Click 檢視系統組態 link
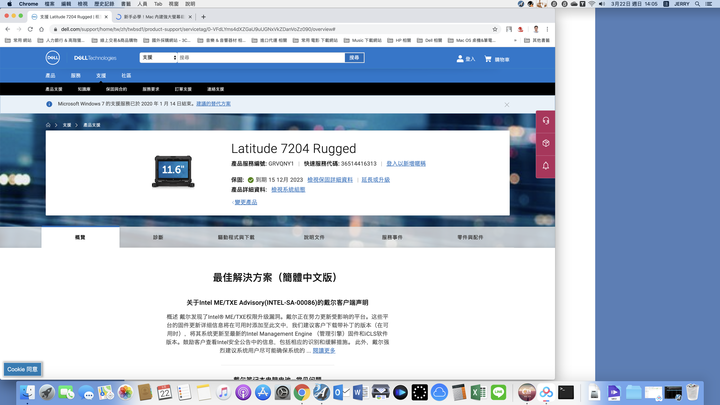Image resolution: width=720 pixels, height=405 pixels. 288,190
